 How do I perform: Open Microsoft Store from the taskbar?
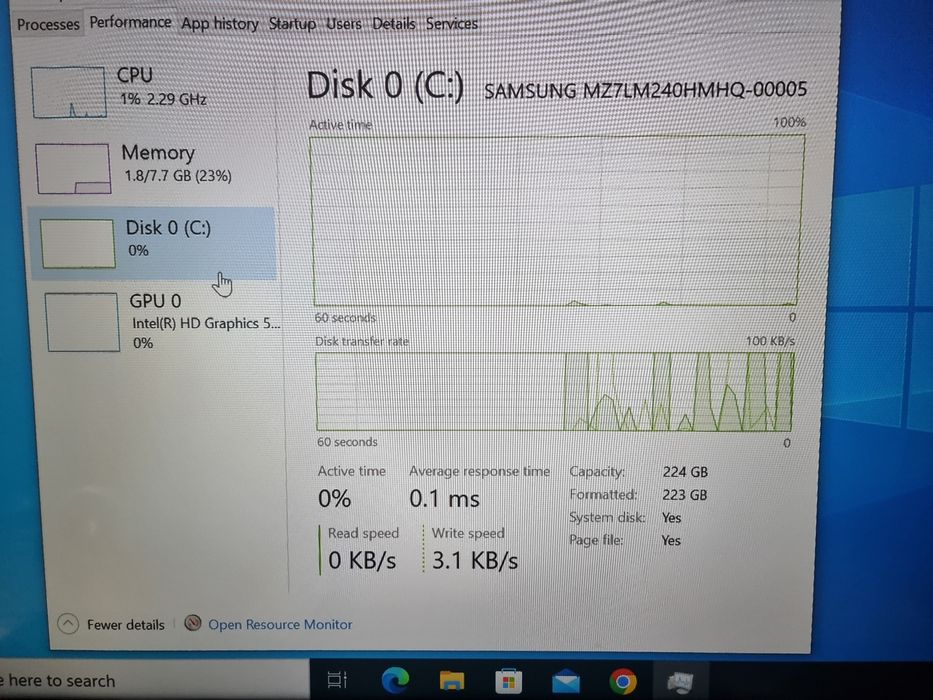coord(509,681)
